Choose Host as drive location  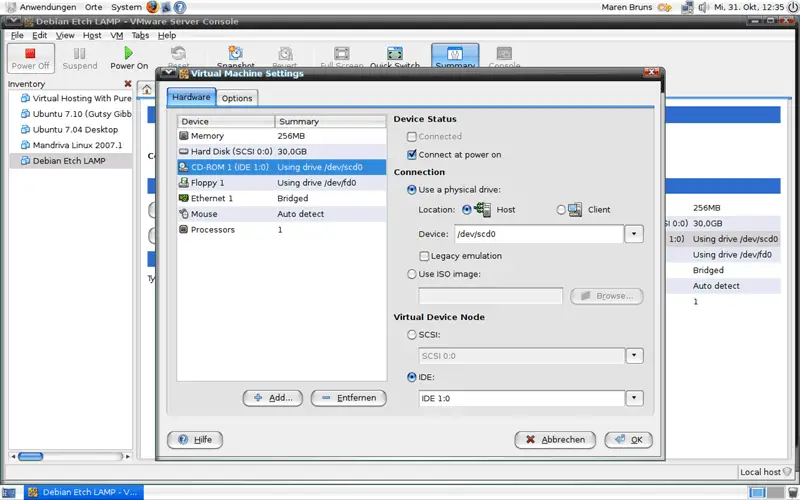coord(466,210)
